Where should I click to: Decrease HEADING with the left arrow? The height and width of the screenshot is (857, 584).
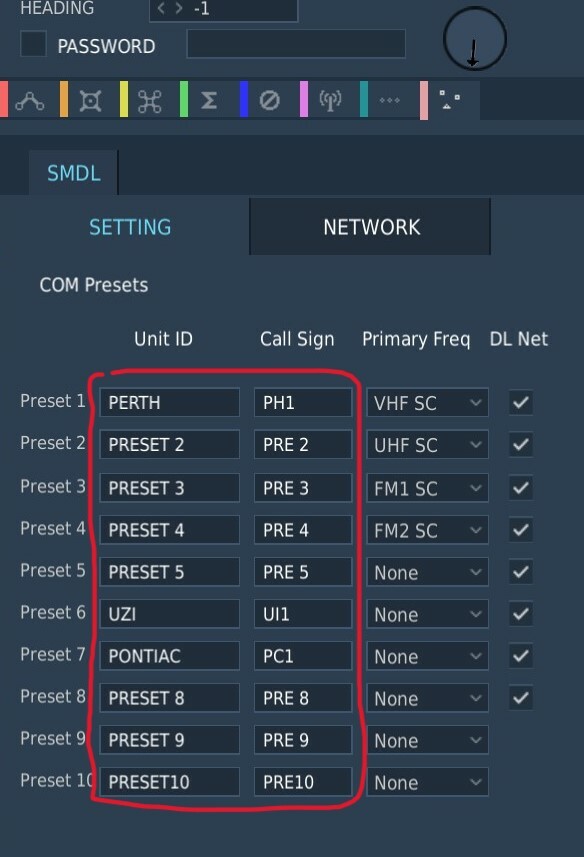click(161, 8)
